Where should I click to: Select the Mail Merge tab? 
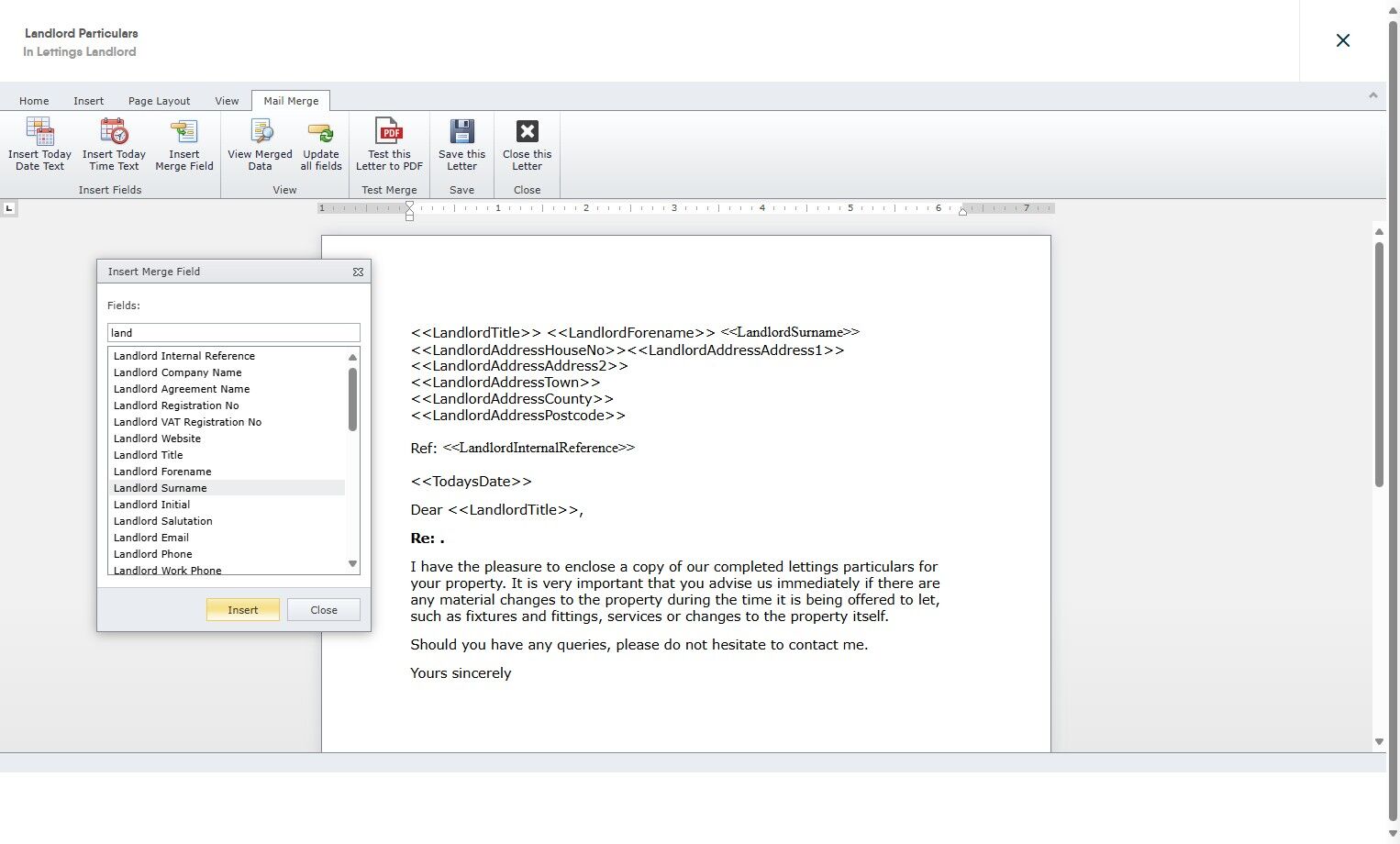click(291, 101)
